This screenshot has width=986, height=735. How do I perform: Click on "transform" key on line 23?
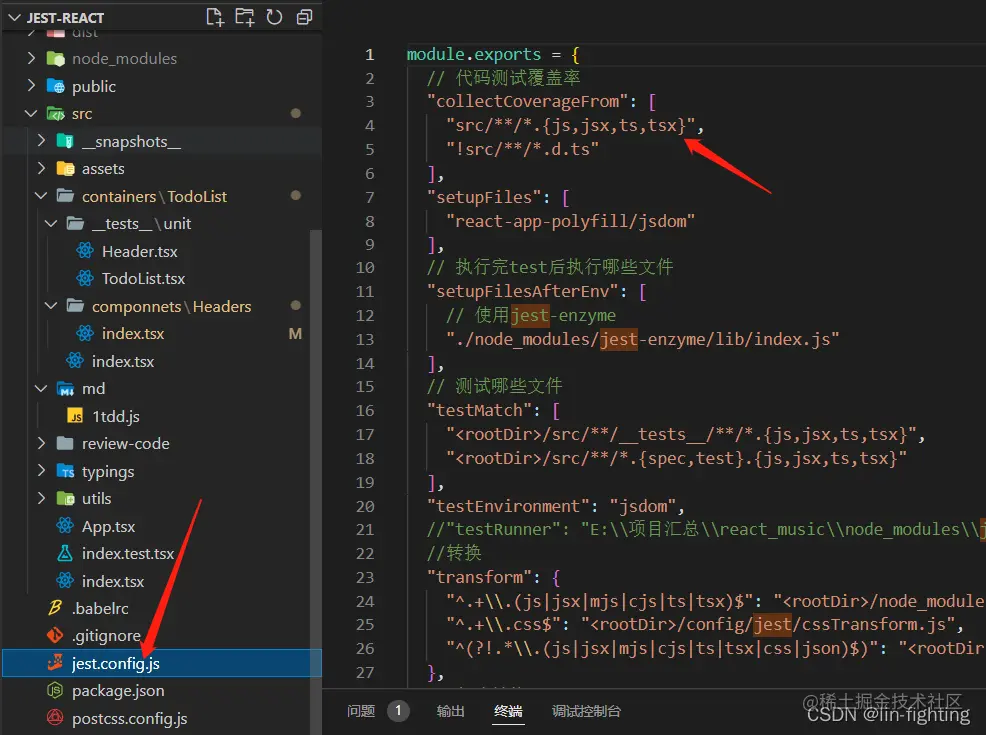point(479,577)
